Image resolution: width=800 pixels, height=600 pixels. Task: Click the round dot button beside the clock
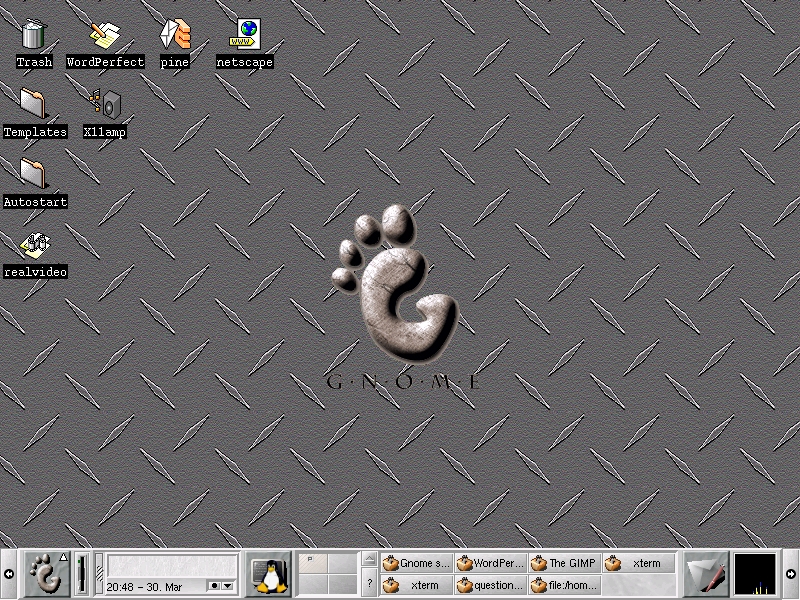tap(214, 586)
